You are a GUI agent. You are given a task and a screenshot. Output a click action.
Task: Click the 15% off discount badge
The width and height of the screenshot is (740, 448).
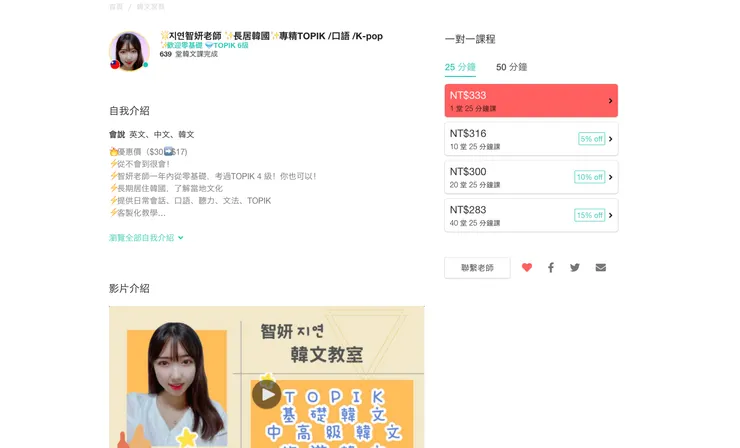589,215
